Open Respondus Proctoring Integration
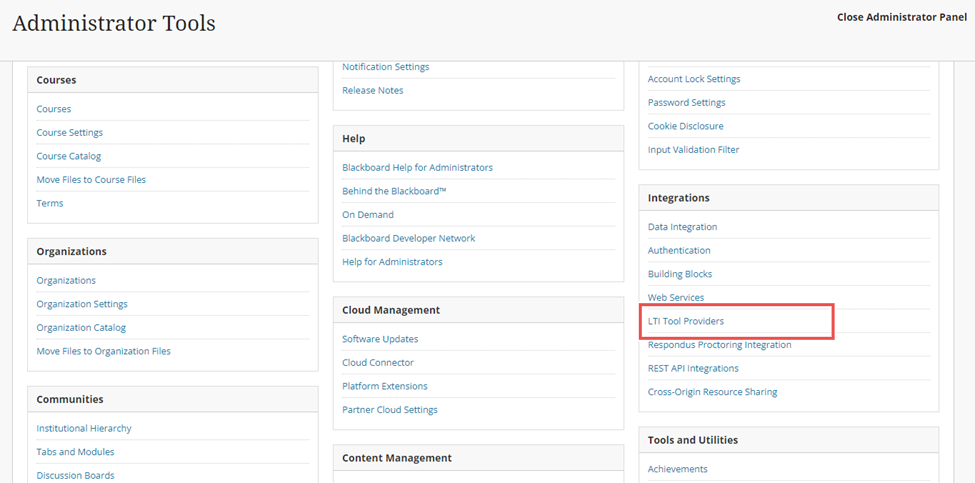This screenshot has height=483, width=975. (x=719, y=345)
